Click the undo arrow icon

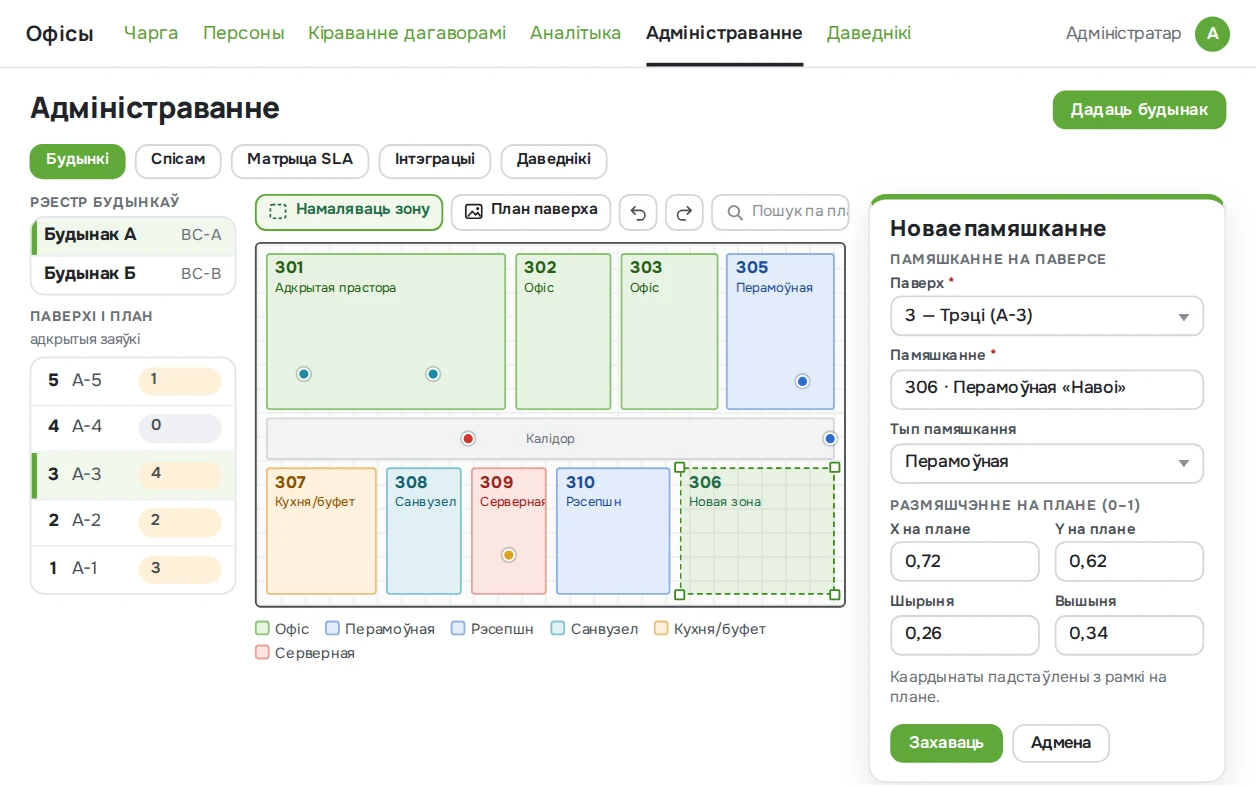pyautogui.click(x=638, y=212)
